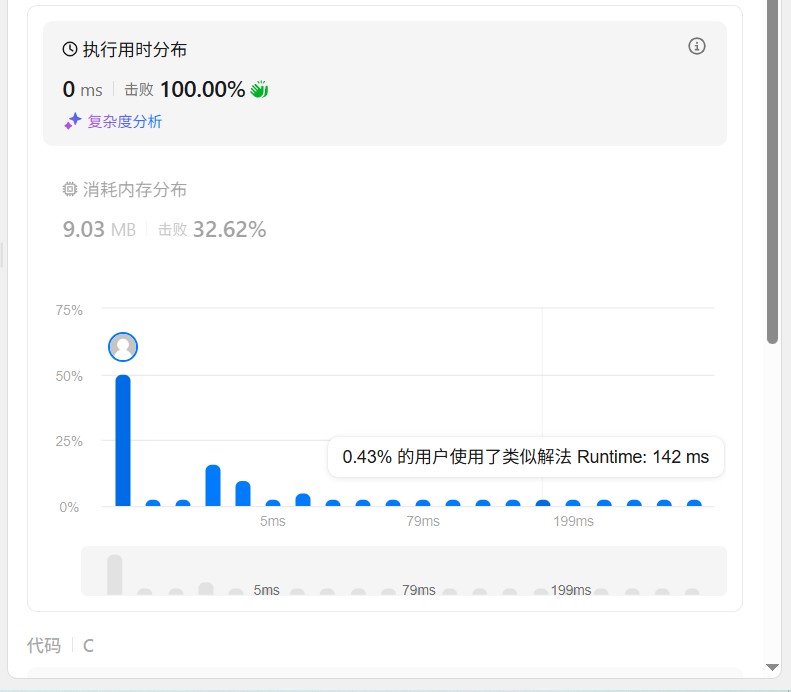Click the tall gray bar in overview strip
The height and width of the screenshot is (692, 791).
point(115,575)
